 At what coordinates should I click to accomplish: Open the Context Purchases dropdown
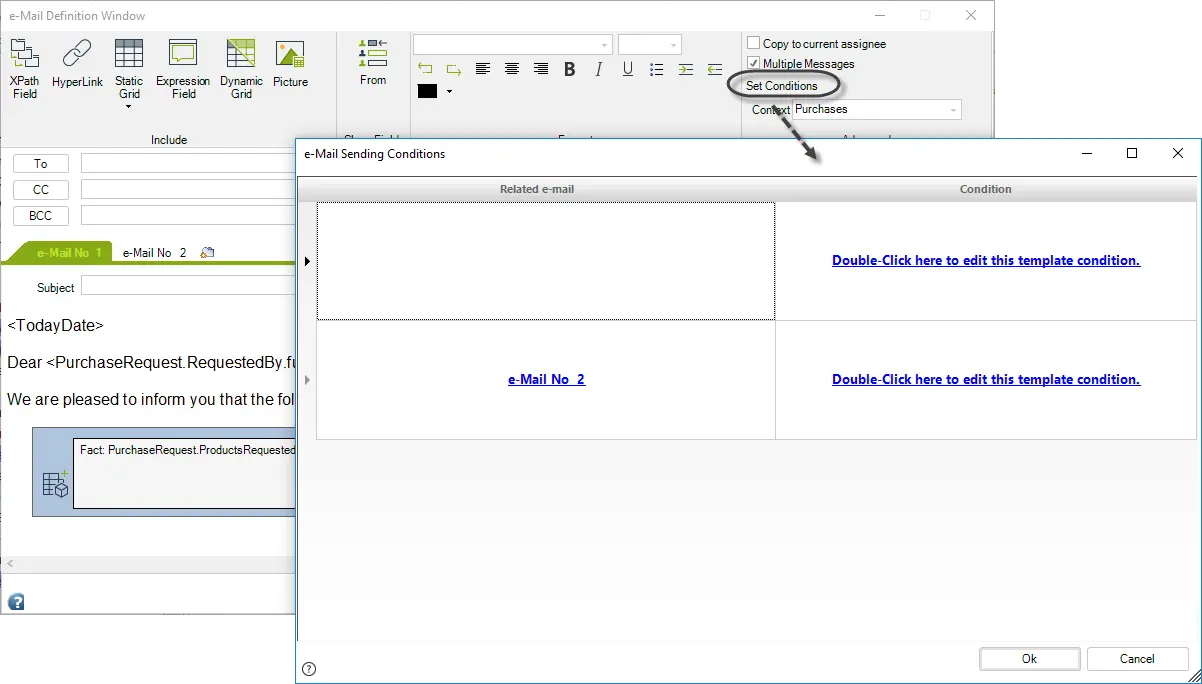(x=954, y=110)
